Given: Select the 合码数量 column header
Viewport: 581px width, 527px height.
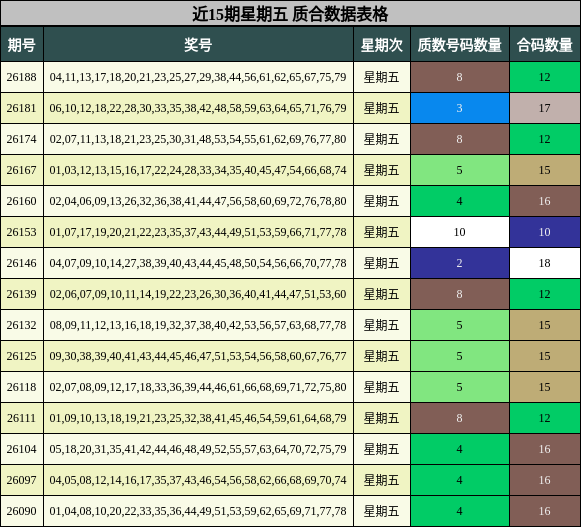Looking at the screenshot, I should click(545, 45).
